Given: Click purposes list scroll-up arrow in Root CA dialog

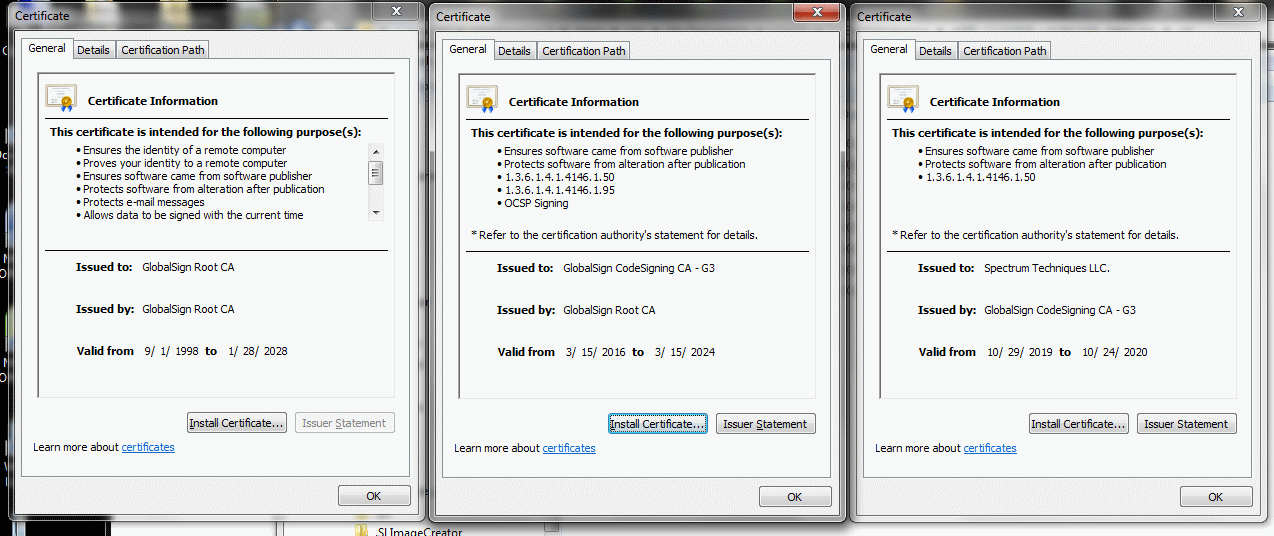Looking at the screenshot, I should click(x=376, y=151).
